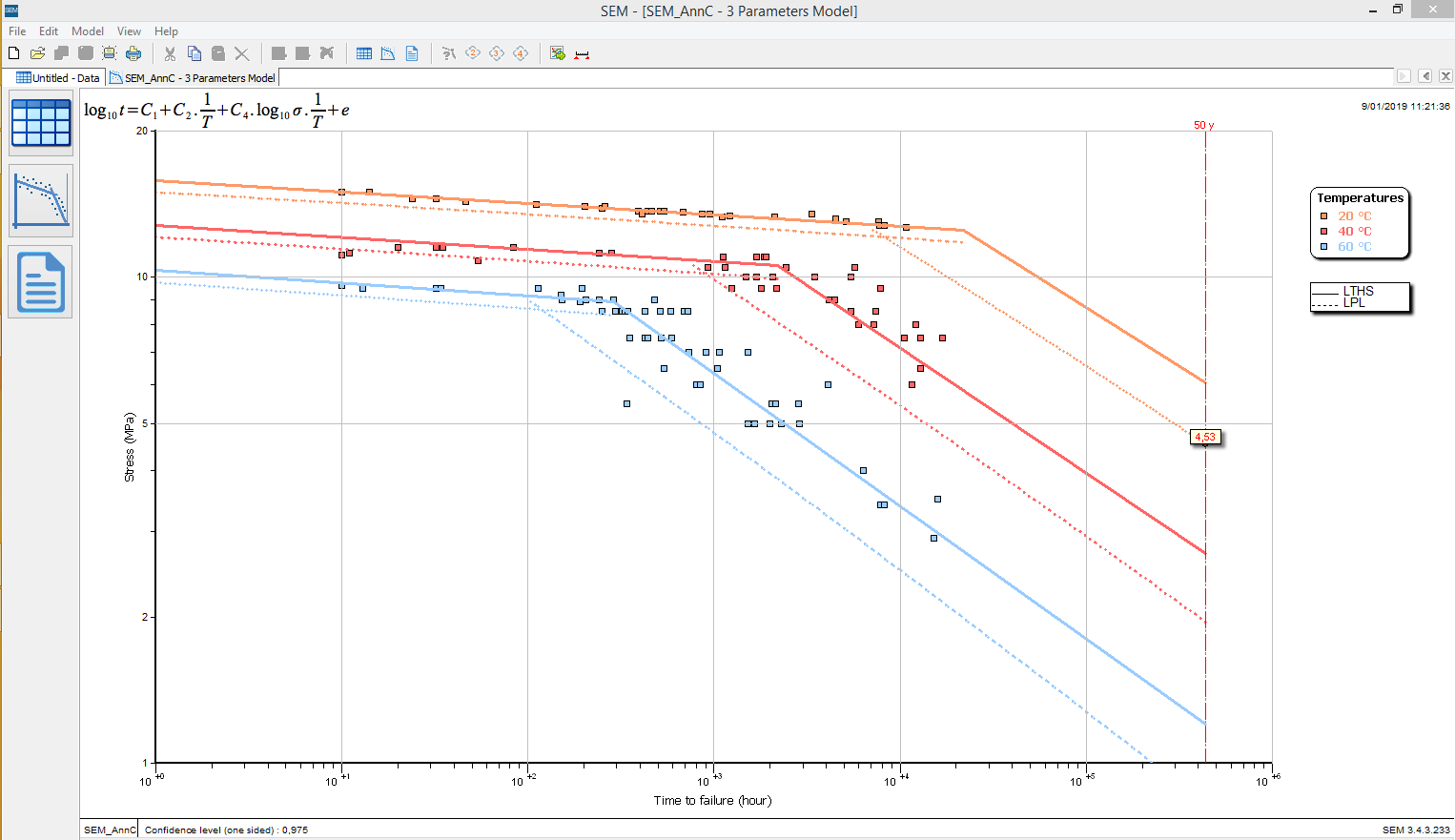1455x840 pixels.
Task: Click the 40 °C legend swatch
Action: 1323,232
